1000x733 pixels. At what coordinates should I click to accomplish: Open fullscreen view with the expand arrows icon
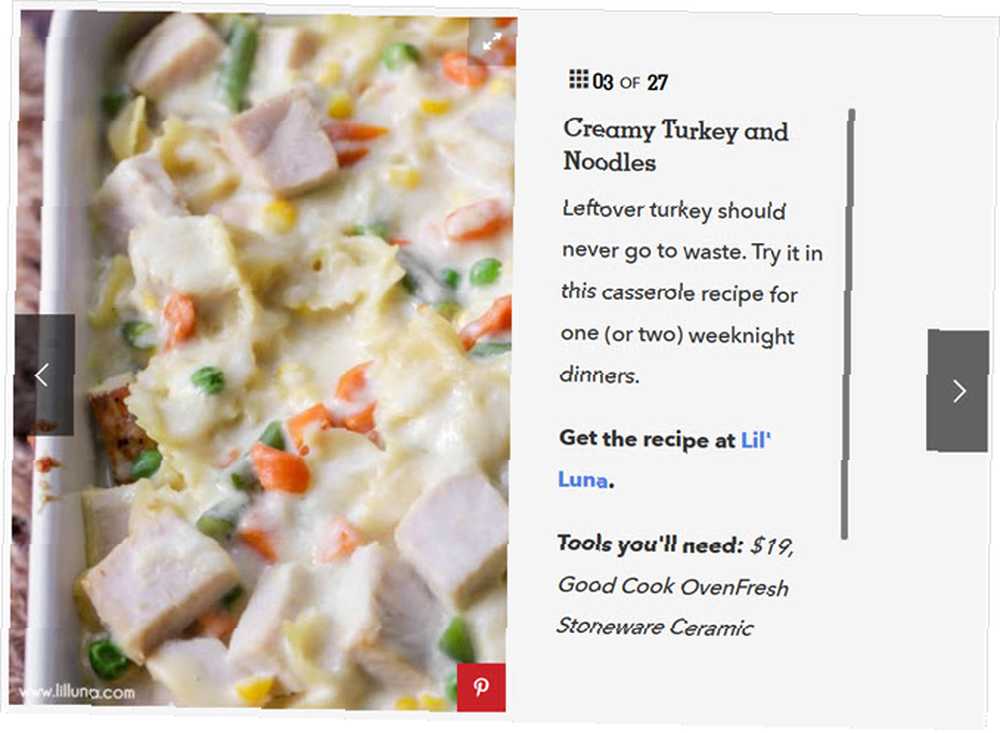point(492,42)
